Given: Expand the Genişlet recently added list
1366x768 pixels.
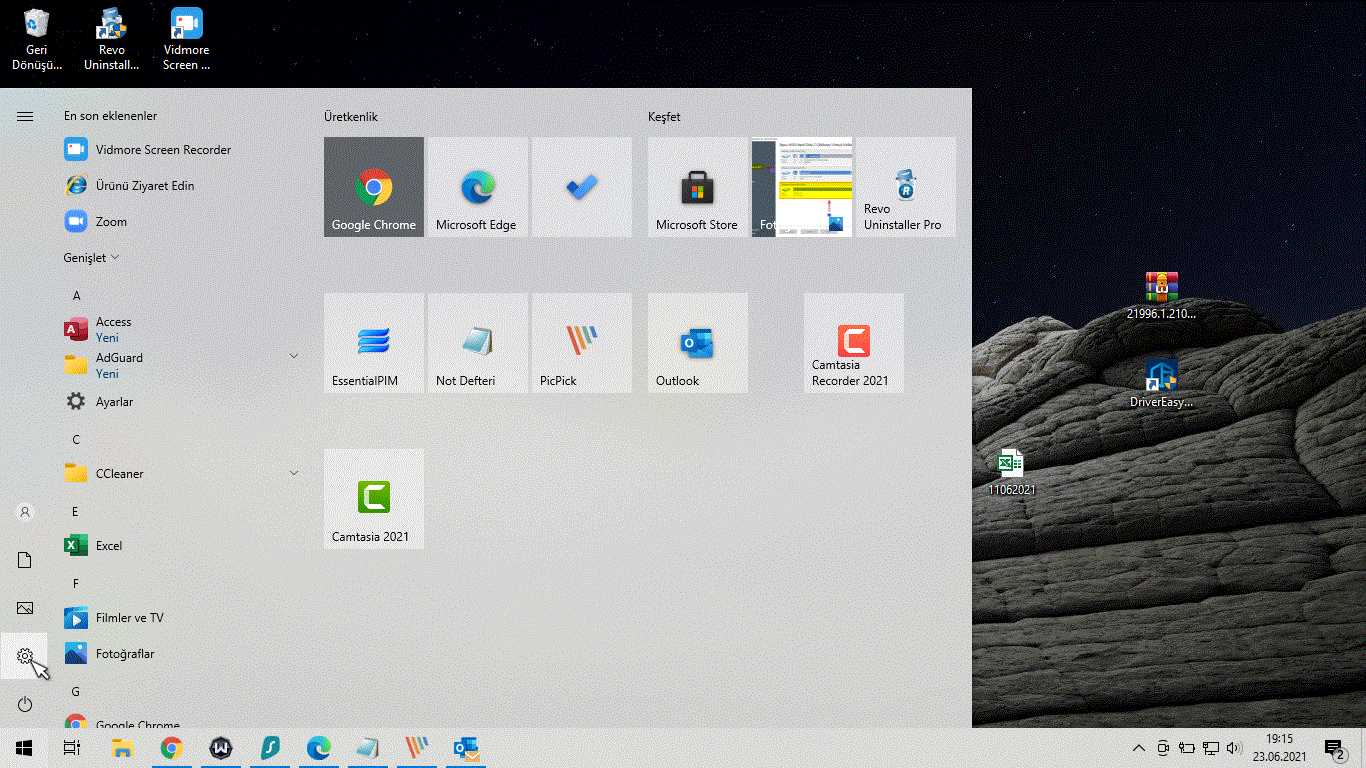Looking at the screenshot, I should [x=91, y=258].
